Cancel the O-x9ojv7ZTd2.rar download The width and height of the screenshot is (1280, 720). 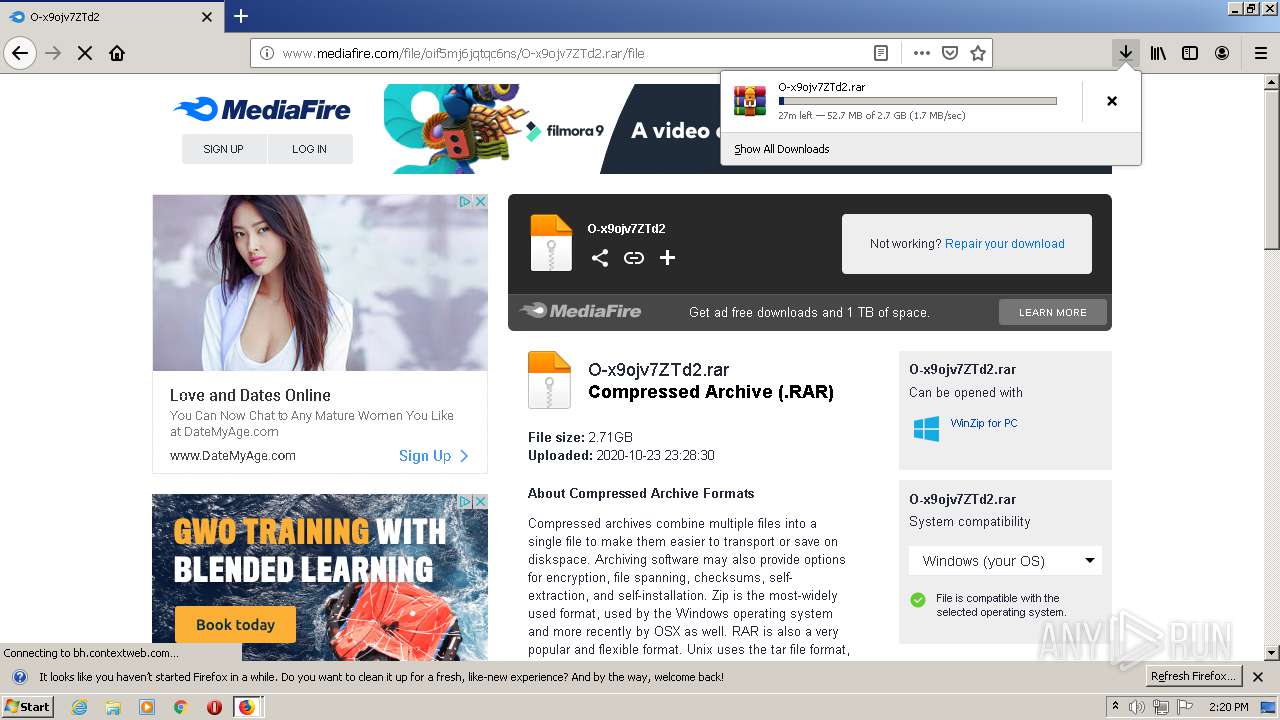tap(1112, 101)
